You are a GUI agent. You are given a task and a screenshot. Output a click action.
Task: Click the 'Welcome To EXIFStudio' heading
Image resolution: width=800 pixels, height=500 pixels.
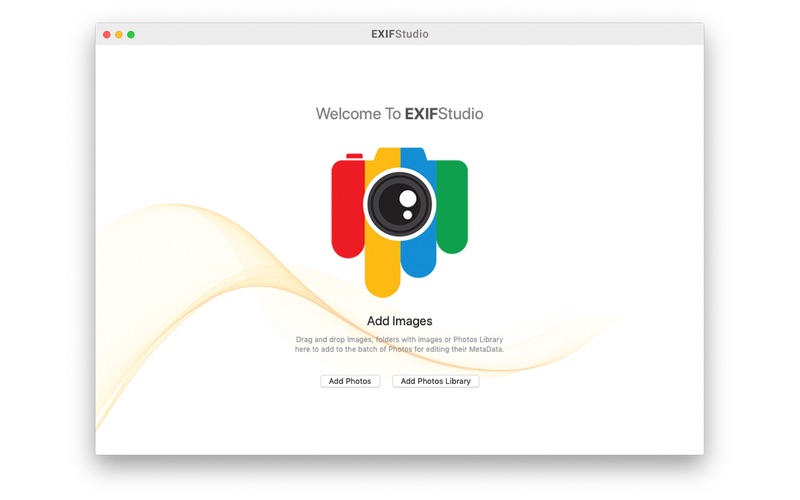[x=399, y=113]
